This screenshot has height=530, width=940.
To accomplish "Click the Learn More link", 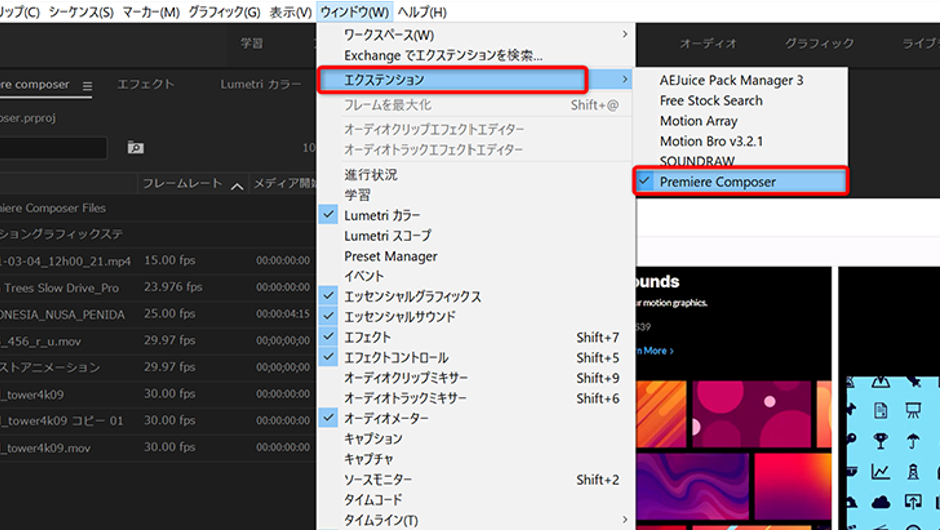I will pyautogui.click(x=655, y=351).
